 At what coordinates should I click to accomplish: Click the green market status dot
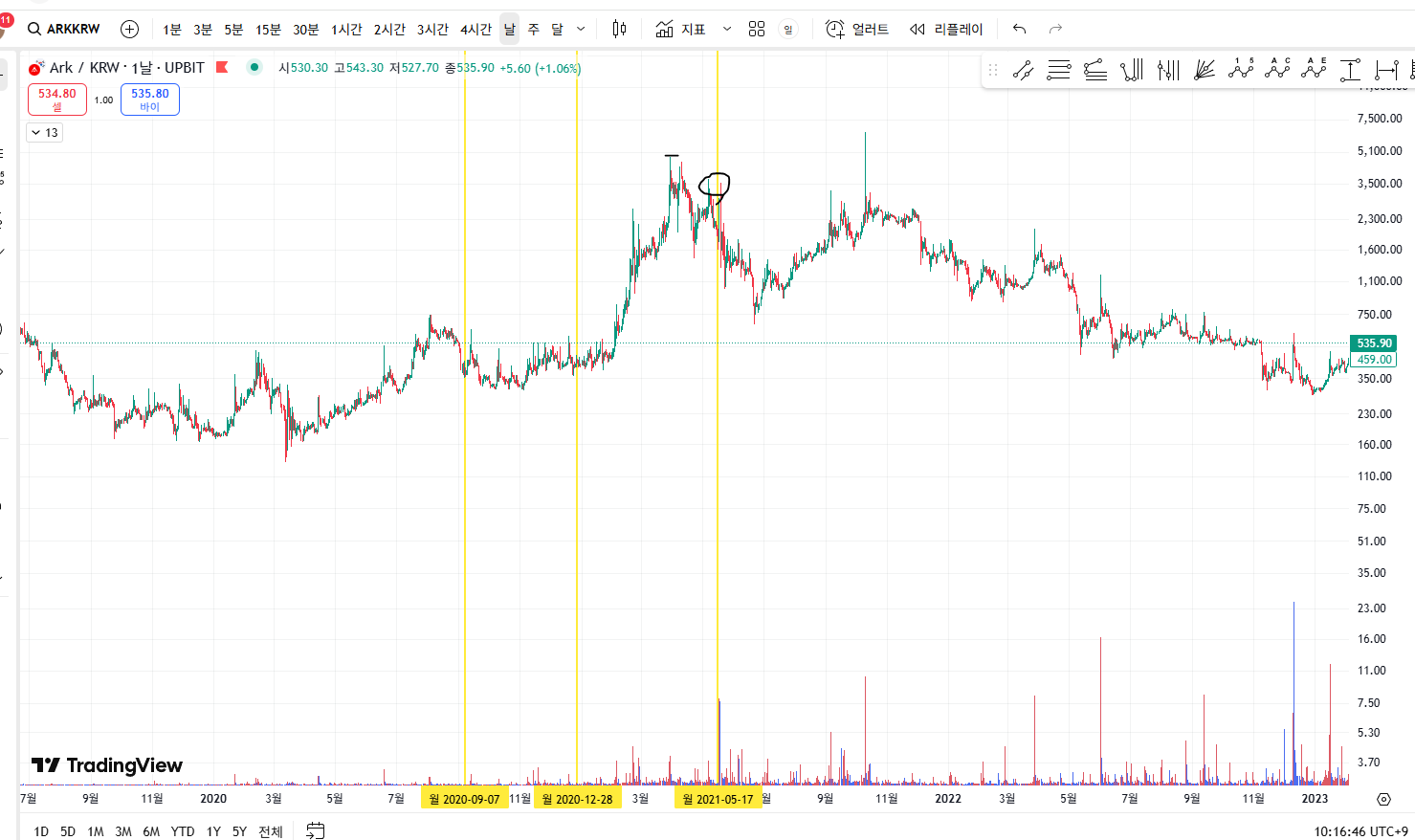(254, 67)
